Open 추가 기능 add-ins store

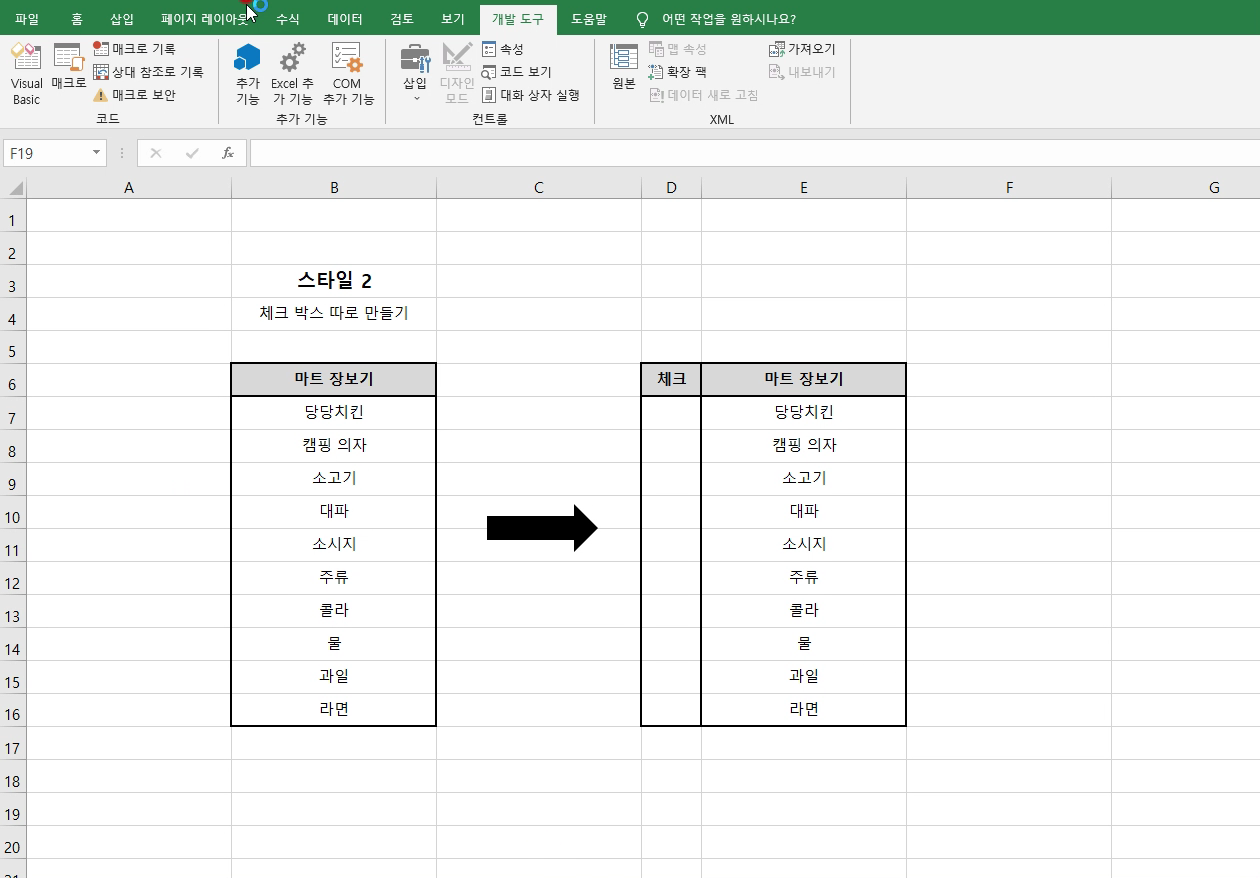pyautogui.click(x=247, y=74)
